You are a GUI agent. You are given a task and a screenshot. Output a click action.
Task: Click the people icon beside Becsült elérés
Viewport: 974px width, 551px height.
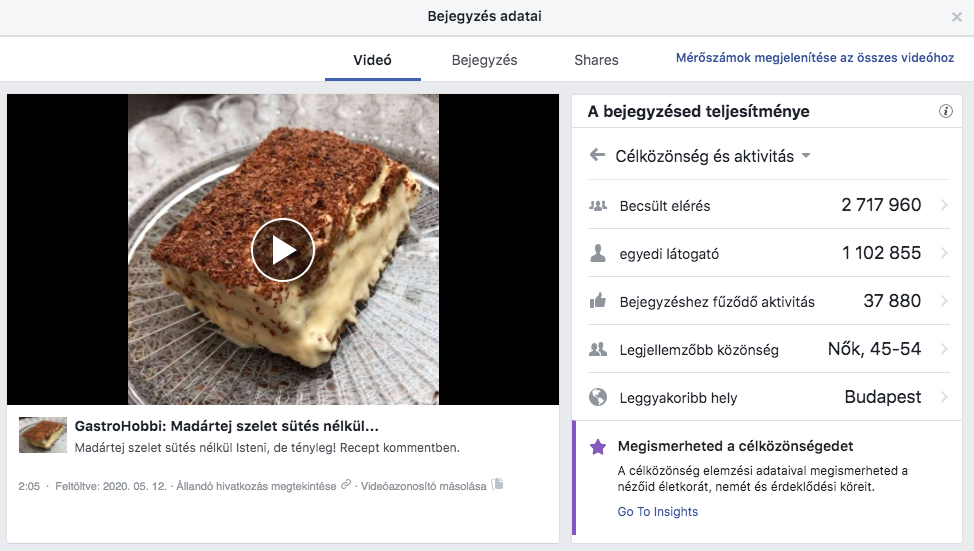(x=598, y=205)
